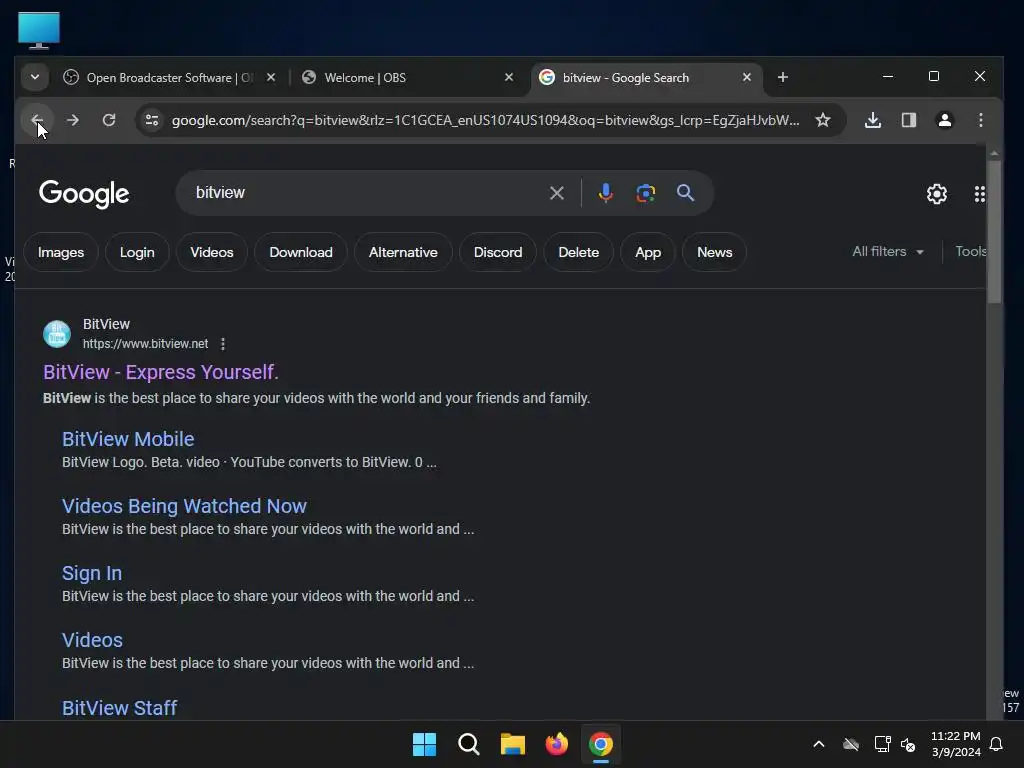This screenshot has width=1024, height=768.
Task: Select the Download filter chip
Action: (x=301, y=252)
